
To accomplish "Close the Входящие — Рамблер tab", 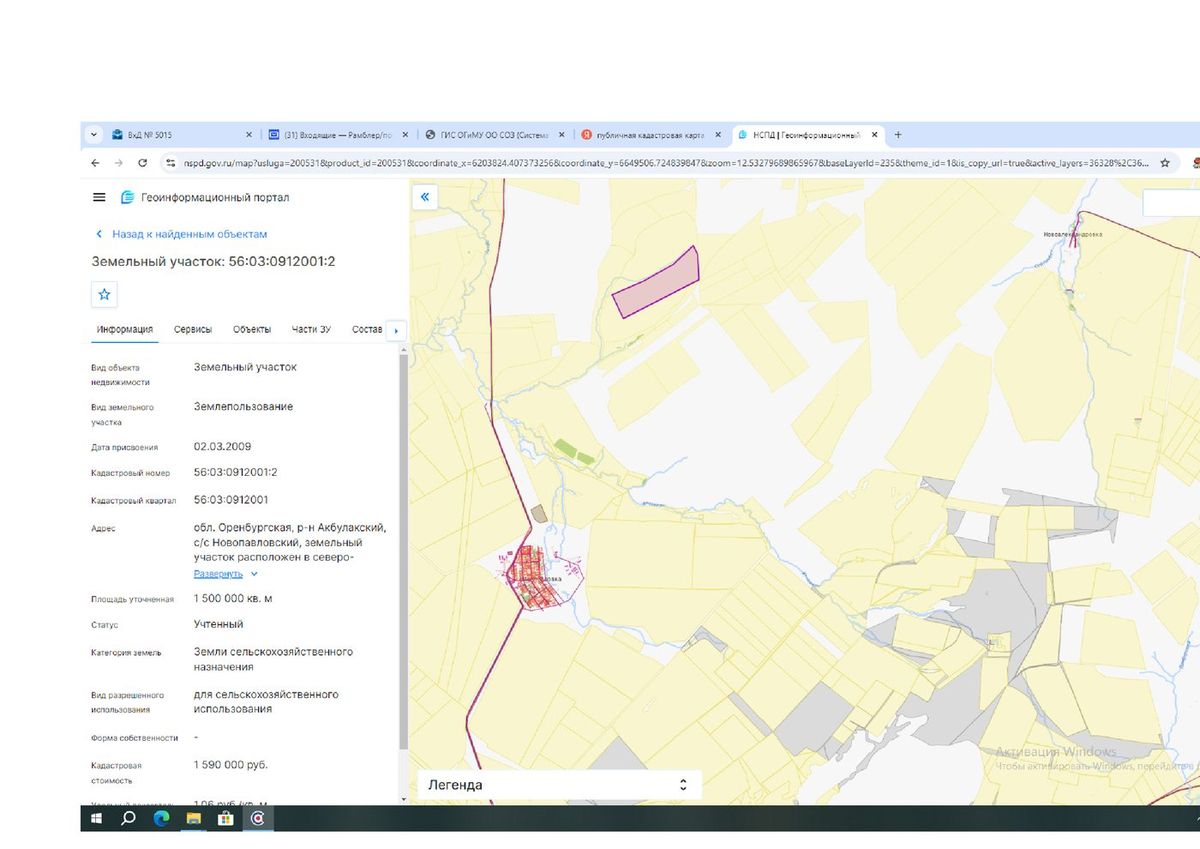I will (405, 134).
